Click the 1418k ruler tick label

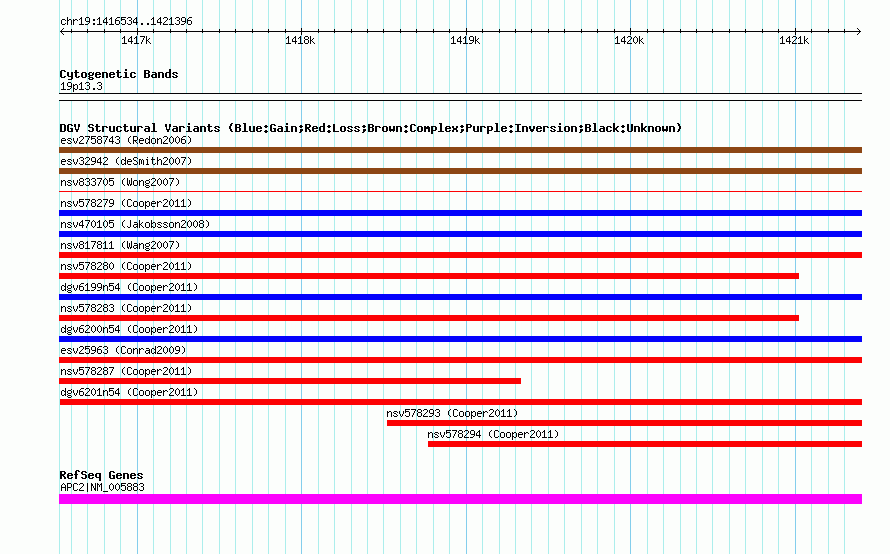300,40
